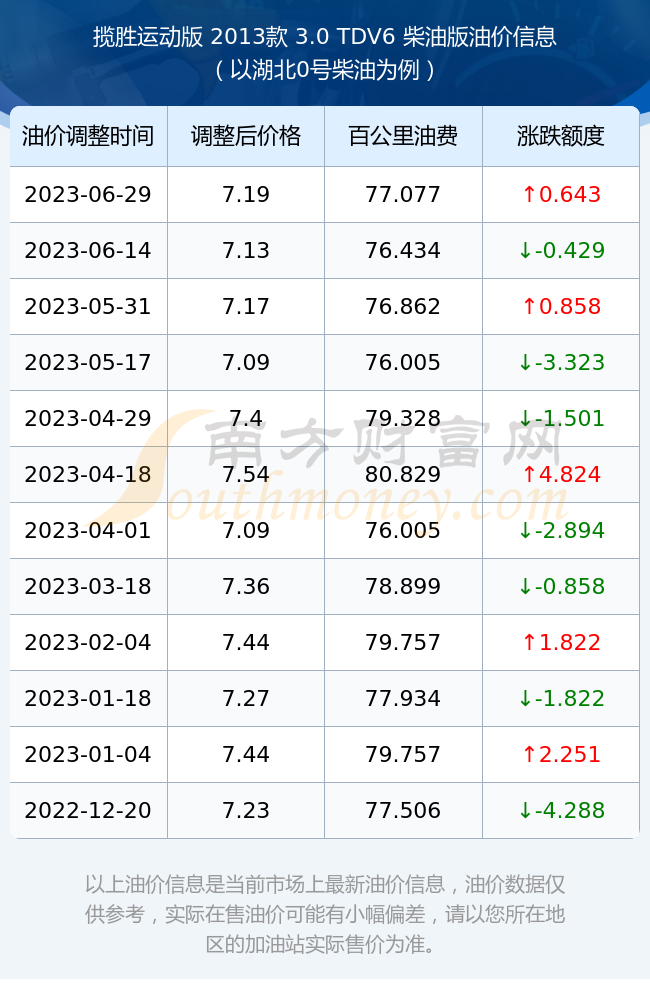Screen dimensions: 650x1000
Task: Click the green down value -4.288
Action: coord(561,811)
